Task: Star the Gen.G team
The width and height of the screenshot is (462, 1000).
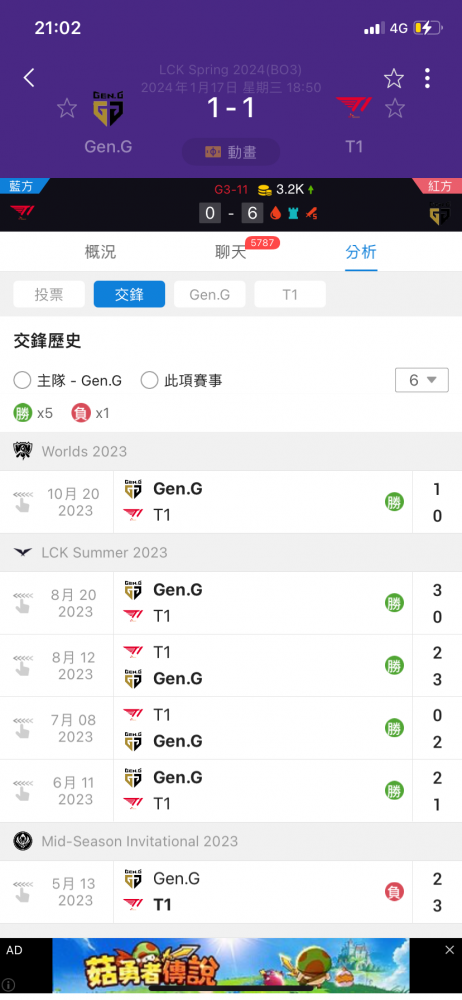Action: coord(67,108)
